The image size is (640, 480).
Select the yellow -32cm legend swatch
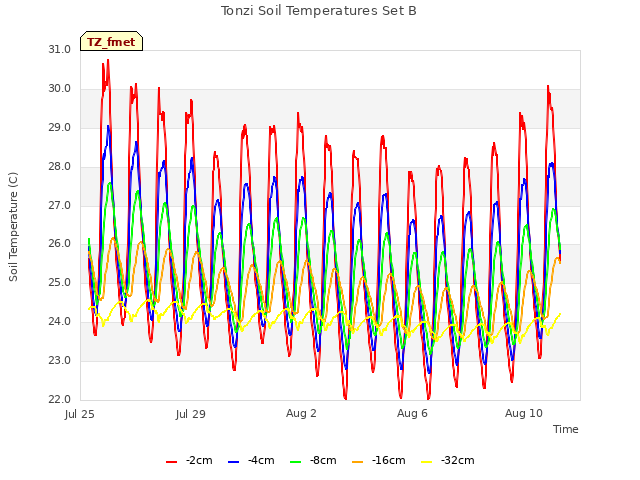point(427,462)
